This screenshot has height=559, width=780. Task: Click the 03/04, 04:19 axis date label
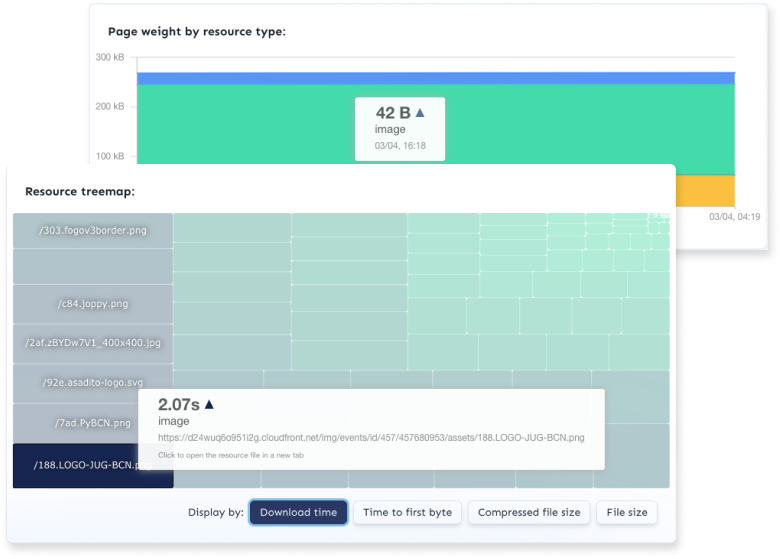tap(734, 217)
